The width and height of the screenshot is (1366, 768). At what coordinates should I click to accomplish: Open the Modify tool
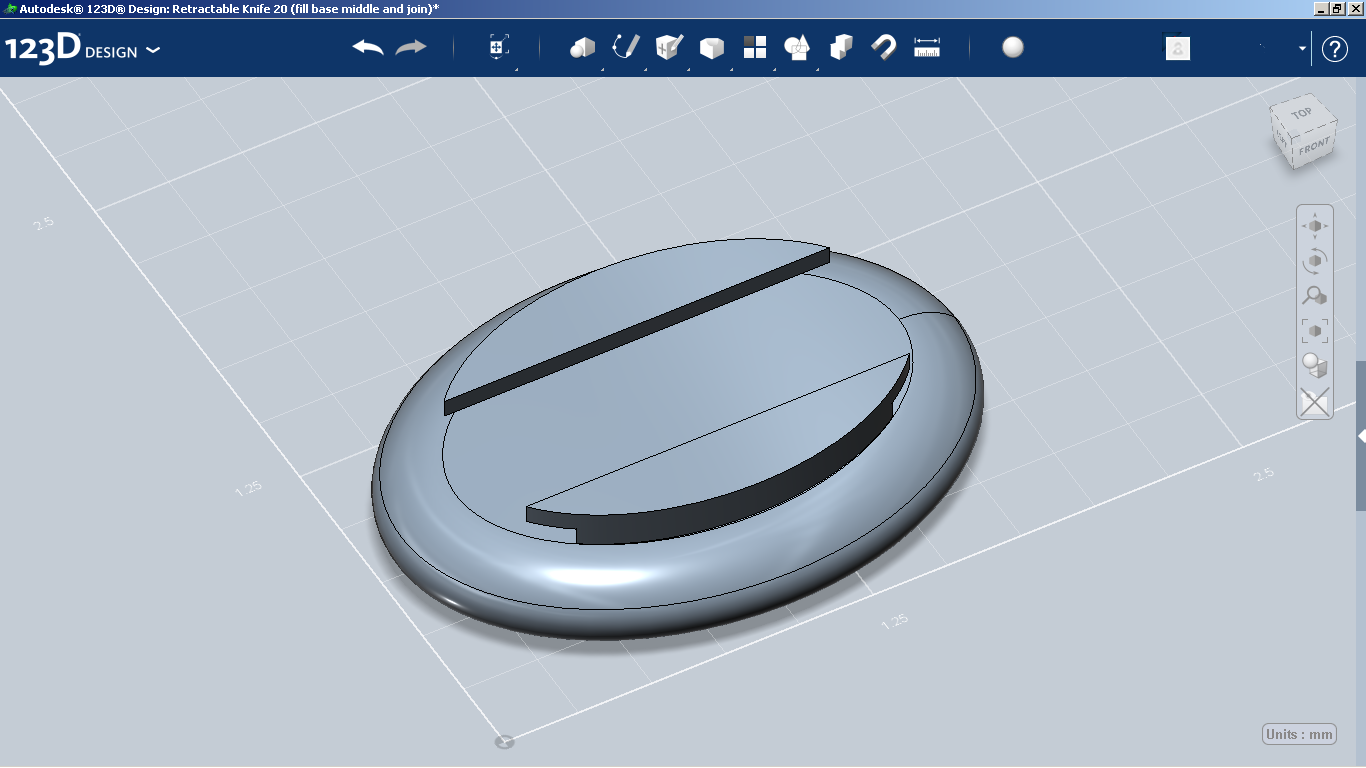711,48
